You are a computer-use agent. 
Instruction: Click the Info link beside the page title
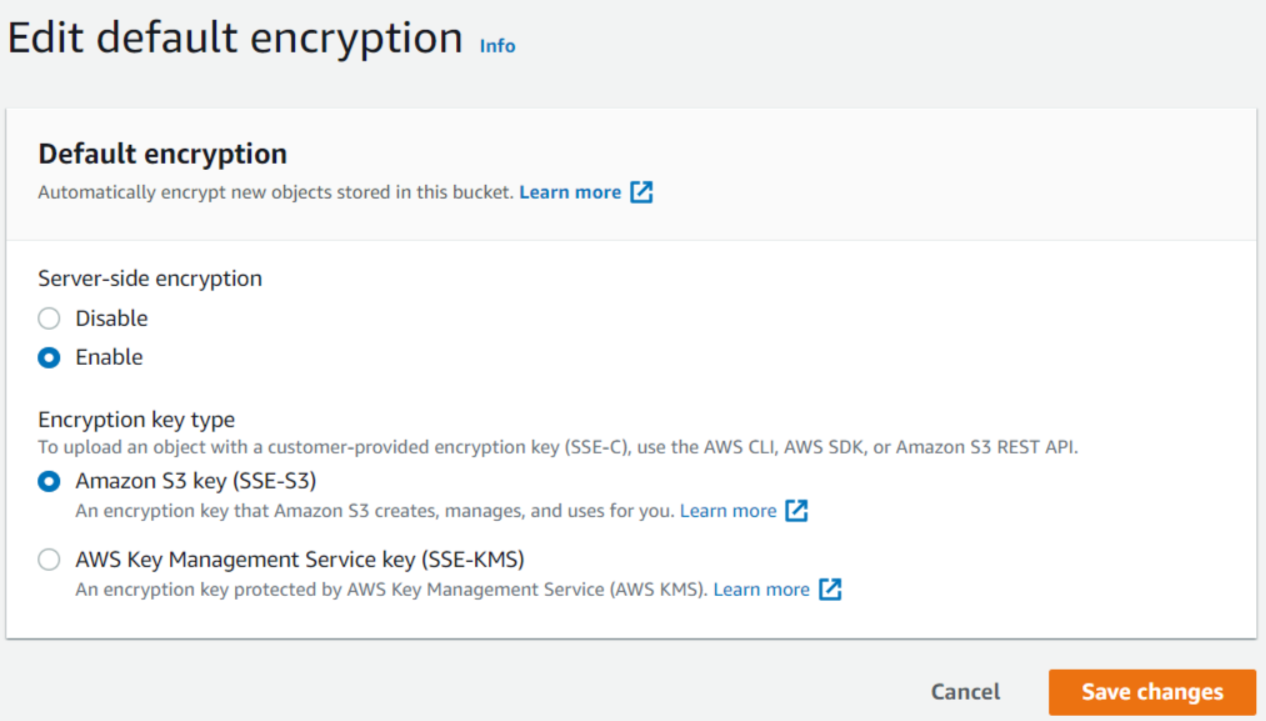[497, 46]
